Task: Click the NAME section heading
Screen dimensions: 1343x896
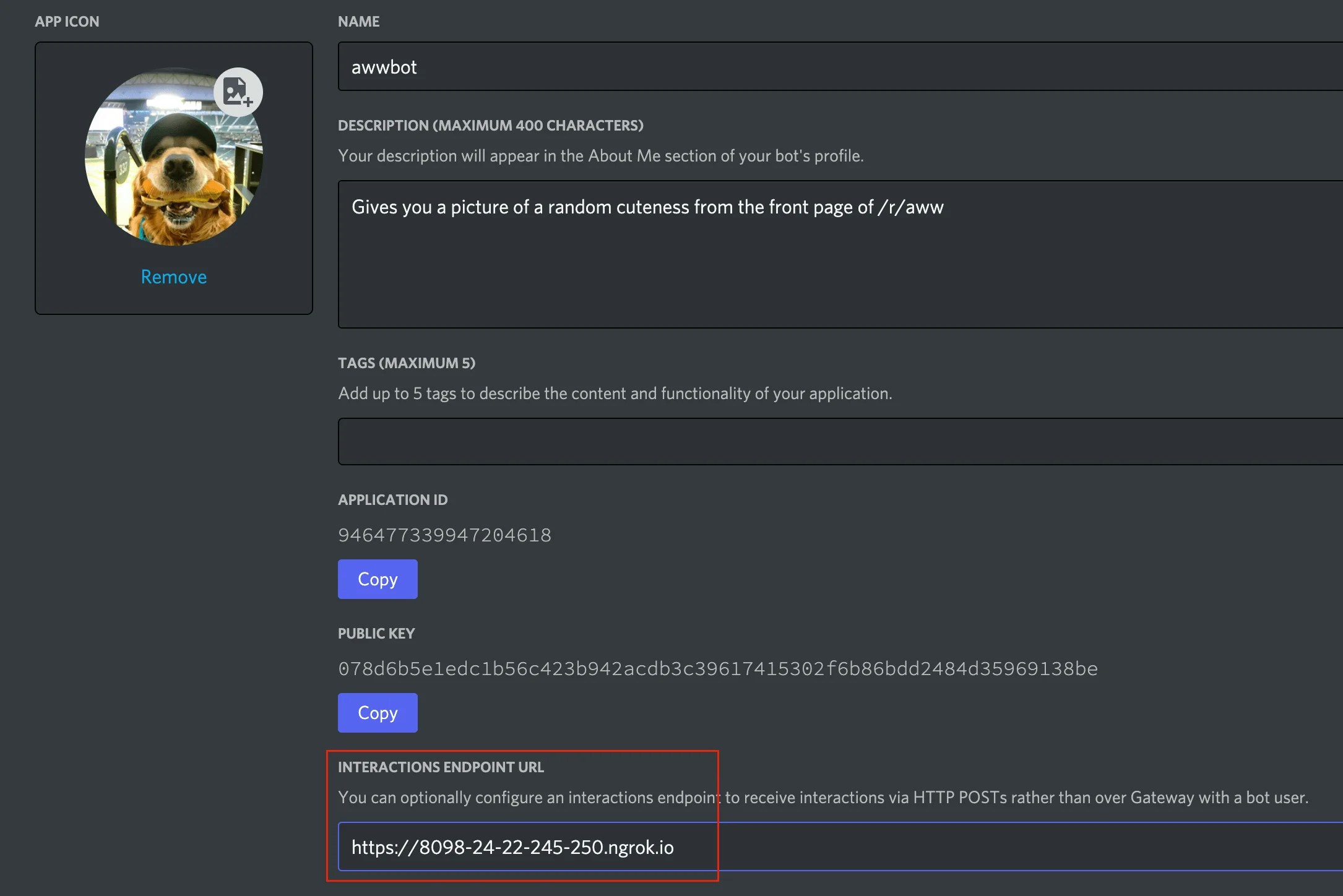Action: click(359, 20)
